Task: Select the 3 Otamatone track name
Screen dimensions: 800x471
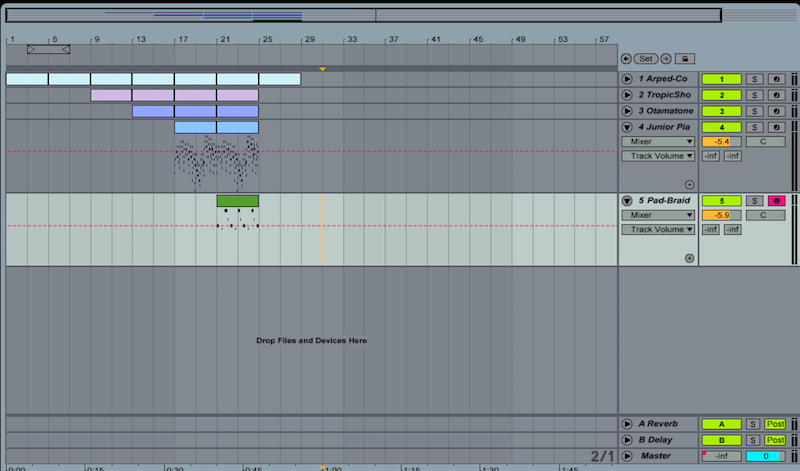Action: click(x=666, y=111)
